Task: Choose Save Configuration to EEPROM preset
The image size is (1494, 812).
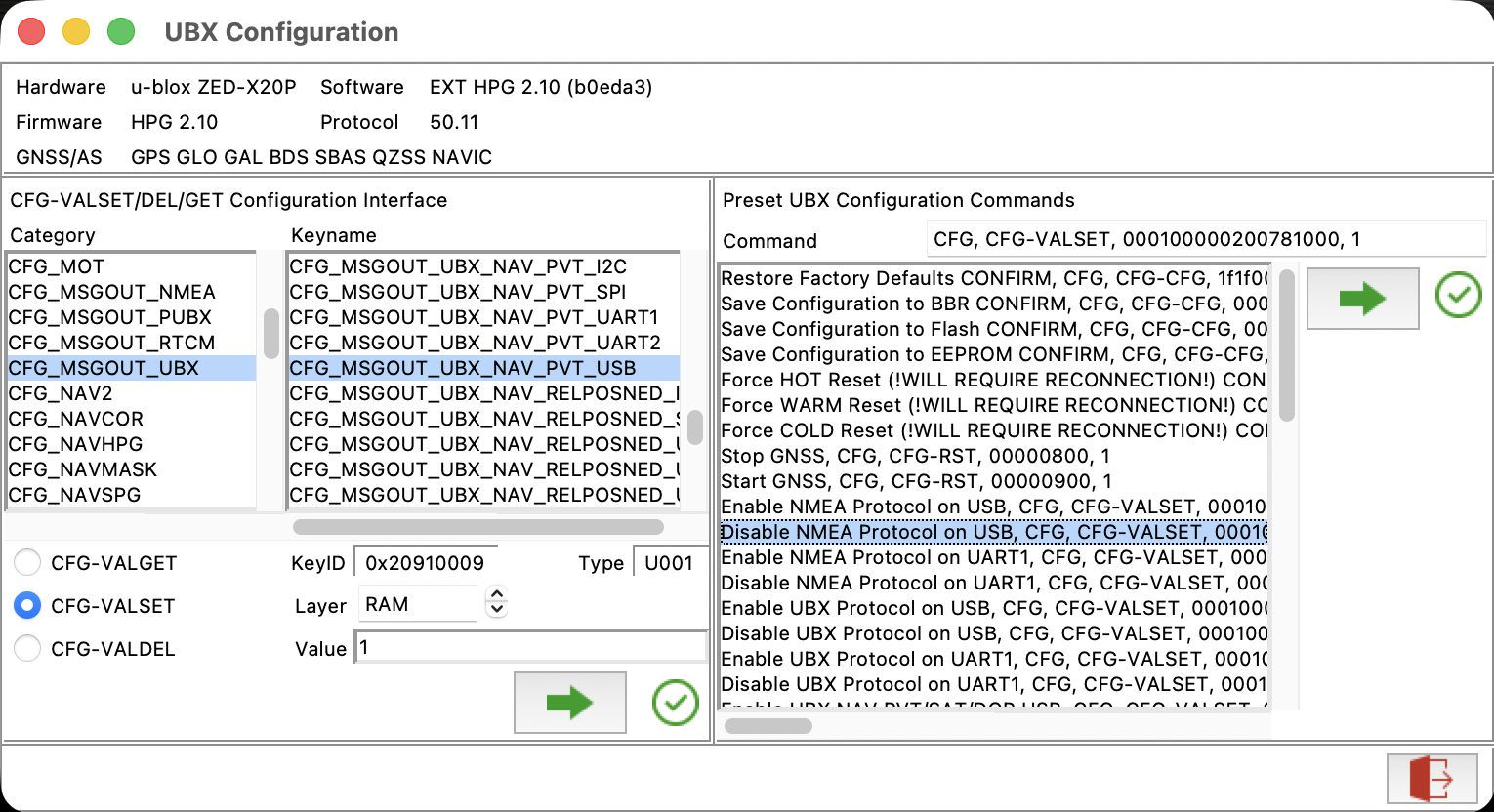Action: click(x=994, y=354)
